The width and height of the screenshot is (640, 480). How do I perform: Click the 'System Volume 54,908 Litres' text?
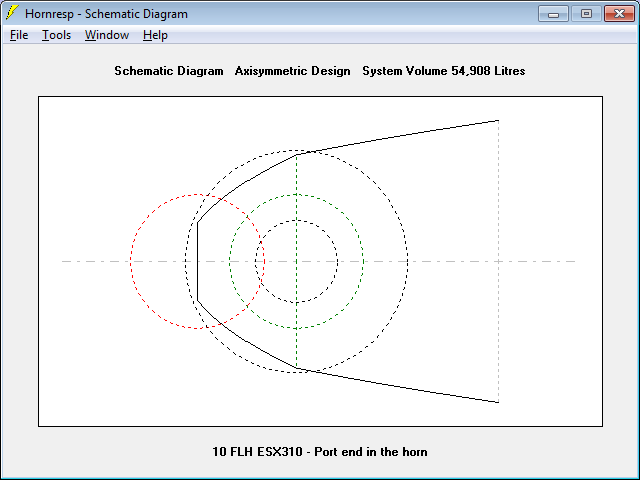[444, 71]
